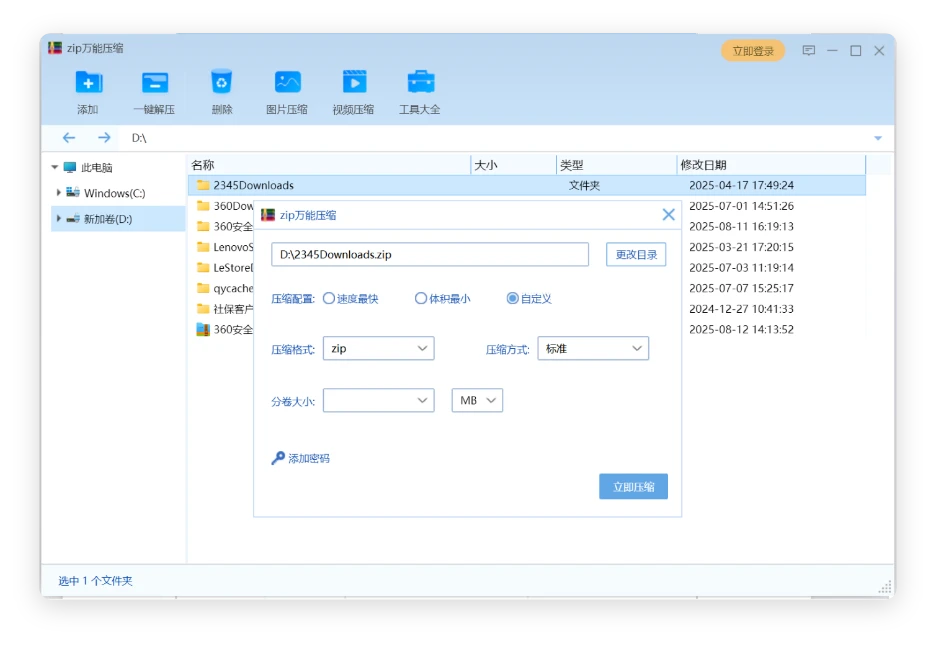936x645 pixels.
Task: Click the back navigation arrow
Action: (x=69, y=138)
